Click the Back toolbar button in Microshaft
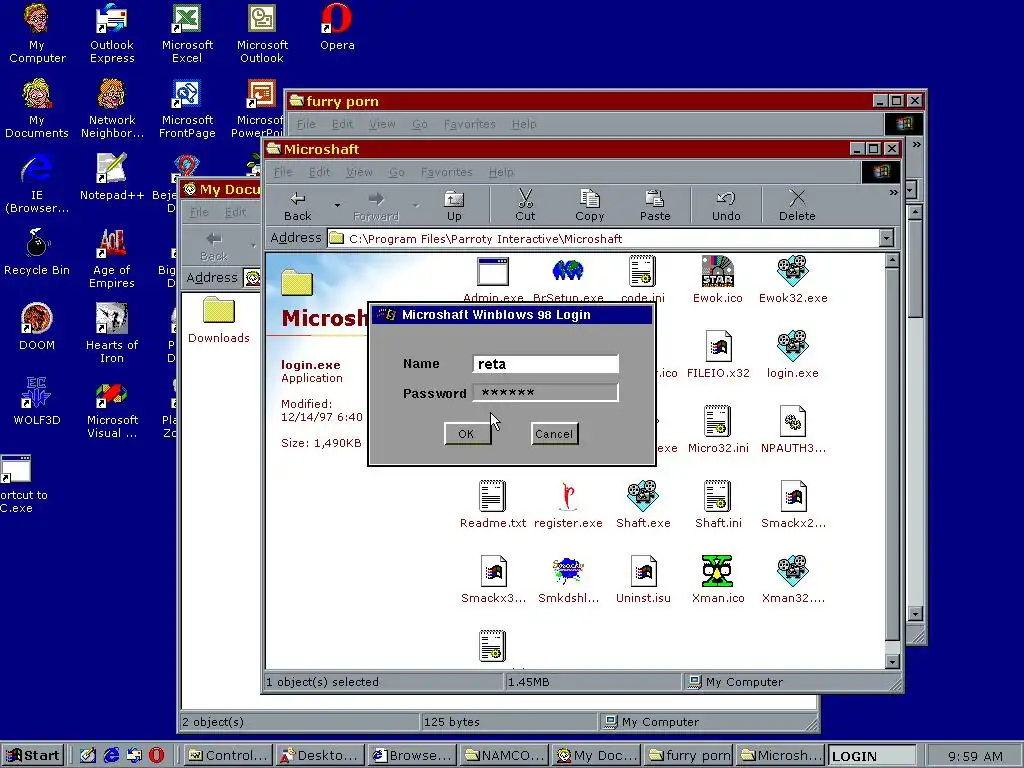 [298, 206]
